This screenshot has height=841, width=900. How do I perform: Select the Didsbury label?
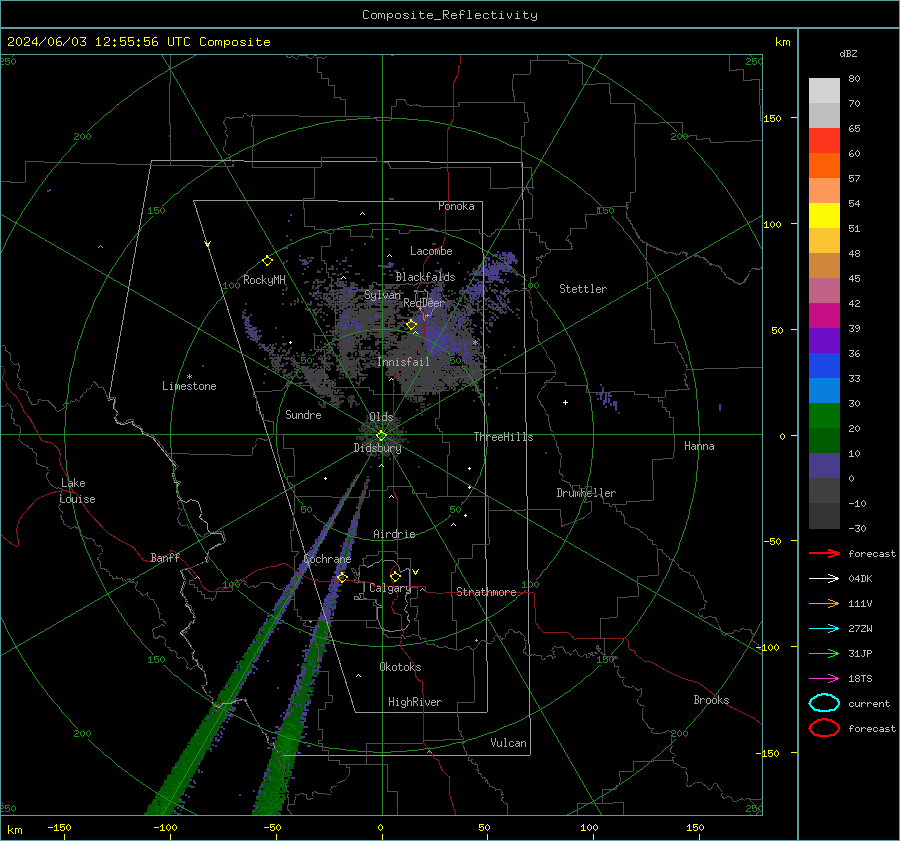[x=377, y=448]
